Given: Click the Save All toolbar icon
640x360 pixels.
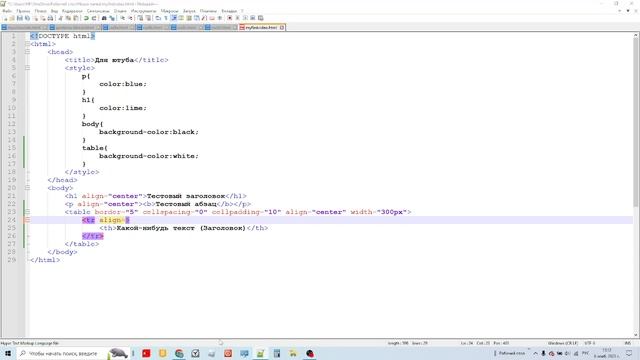Looking at the screenshot, I should click(27, 18).
